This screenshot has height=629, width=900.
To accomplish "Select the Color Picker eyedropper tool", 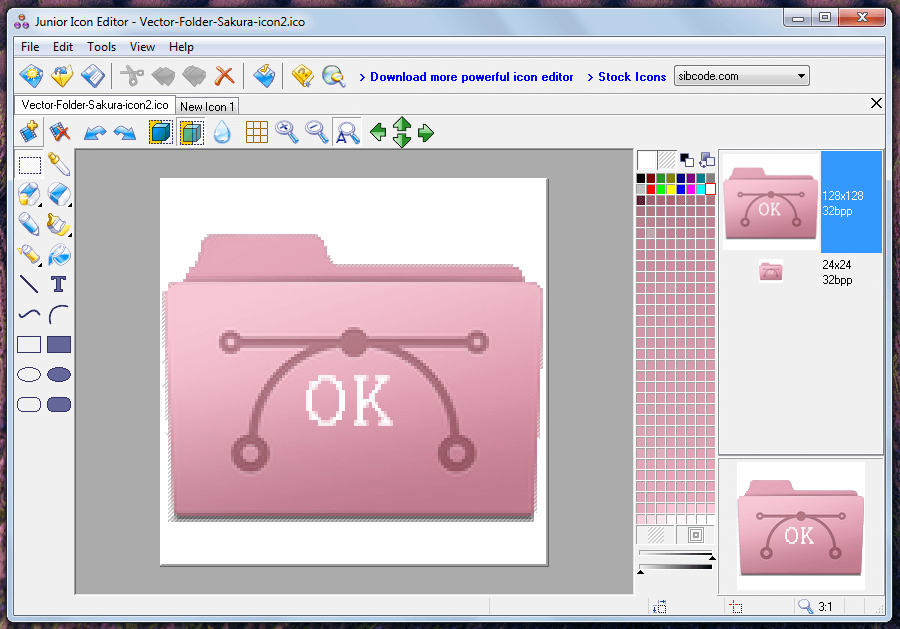I will (x=58, y=165).
